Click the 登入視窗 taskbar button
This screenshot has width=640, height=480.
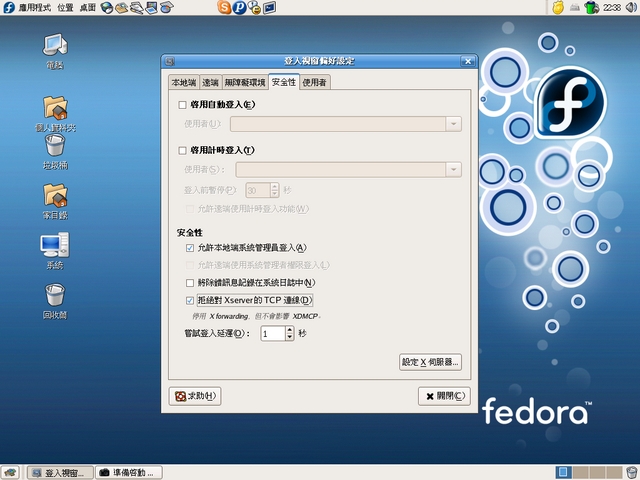[60, 473]
